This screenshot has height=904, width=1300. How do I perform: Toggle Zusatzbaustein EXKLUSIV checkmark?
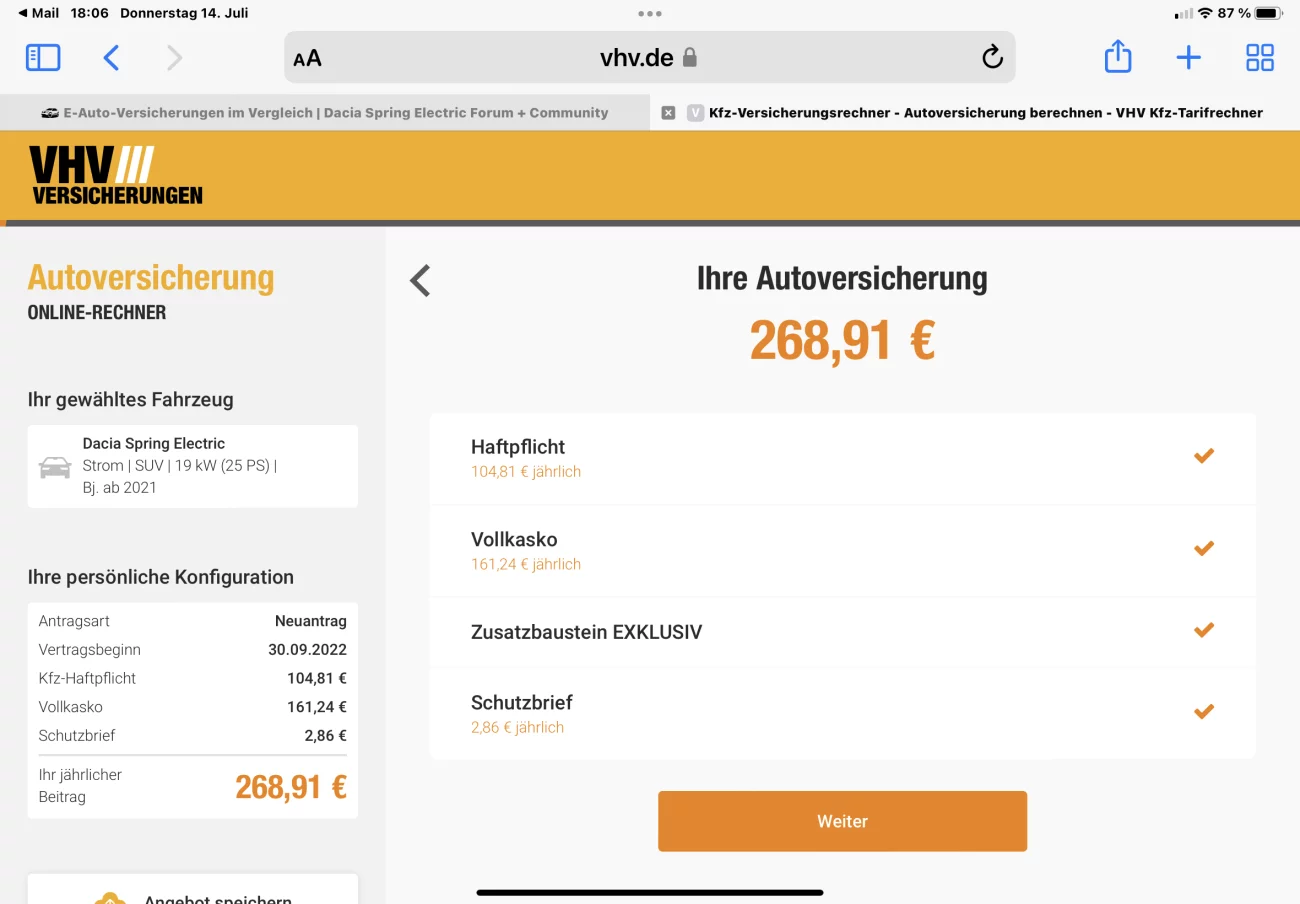click(x=1204, y=630)
